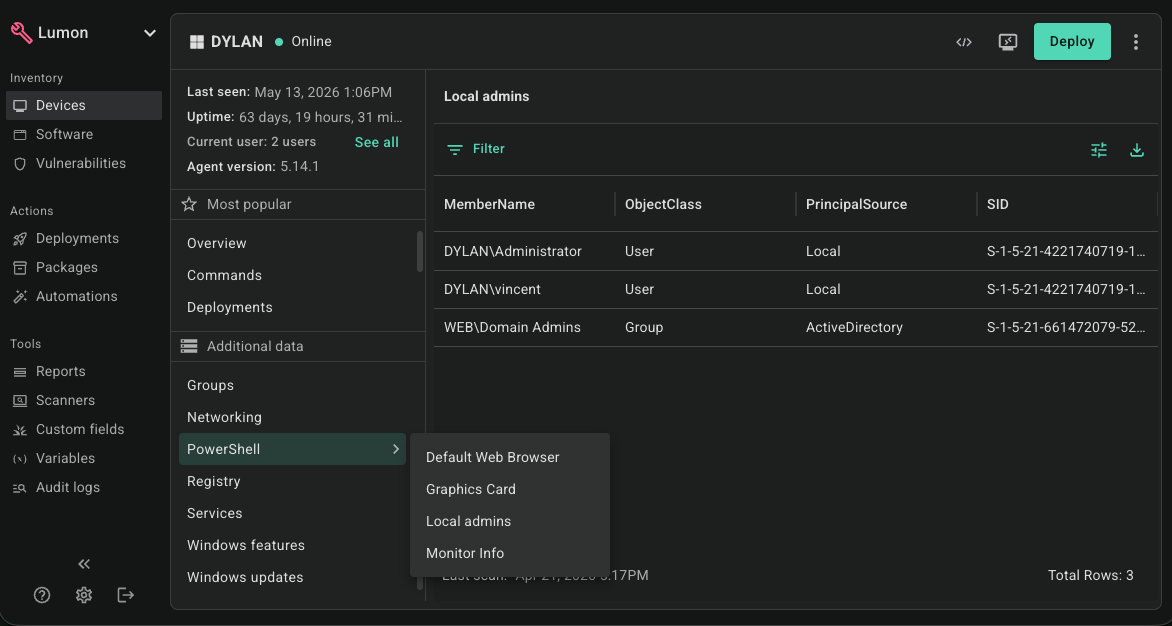The width and height of the screenshot is (1172, 626).
Task: Click the Custom fields sidebar icon
Action: (x=20, y=430)
